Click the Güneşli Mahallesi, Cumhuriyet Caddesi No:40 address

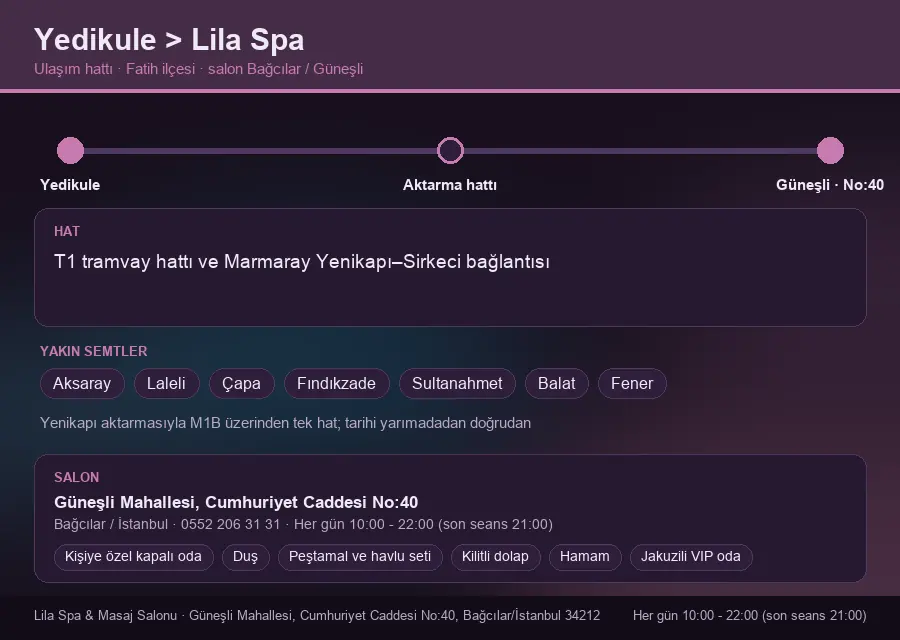click(x=236, y=502)
